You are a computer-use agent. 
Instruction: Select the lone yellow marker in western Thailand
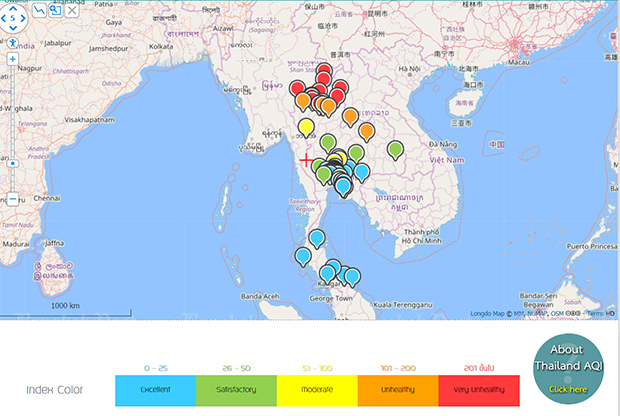coord(306,126)
